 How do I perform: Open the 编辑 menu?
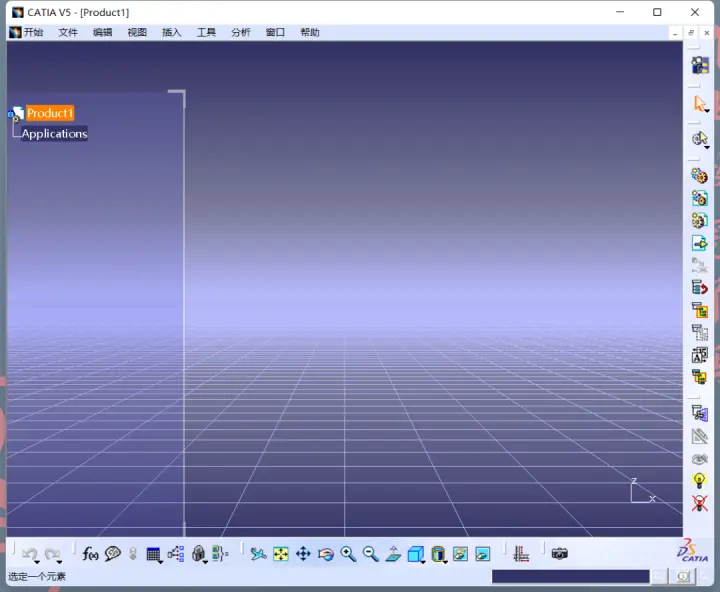point(102,32)
